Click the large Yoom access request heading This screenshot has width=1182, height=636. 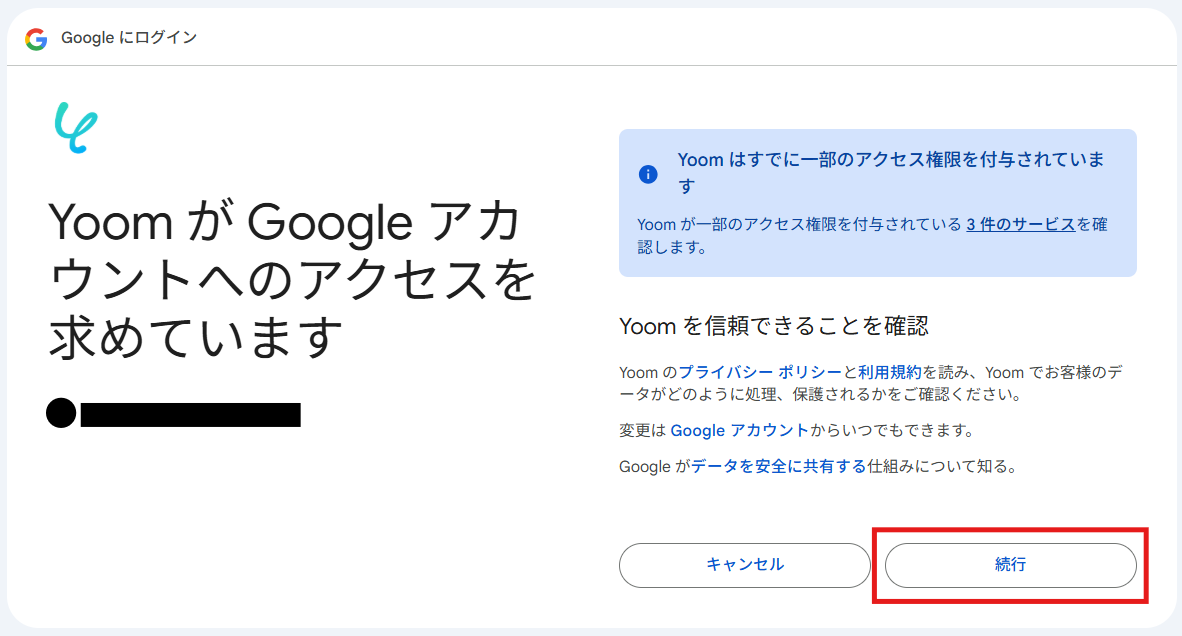pos(292,282)
